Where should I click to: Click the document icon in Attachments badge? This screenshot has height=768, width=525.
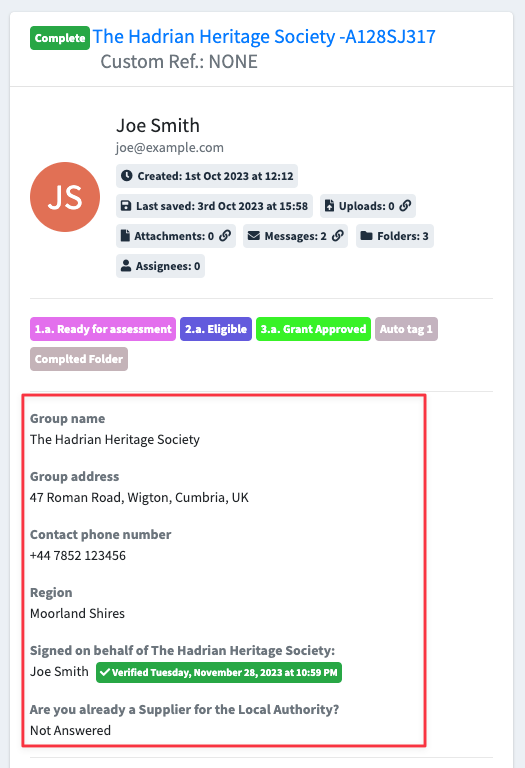click(125, 236)
